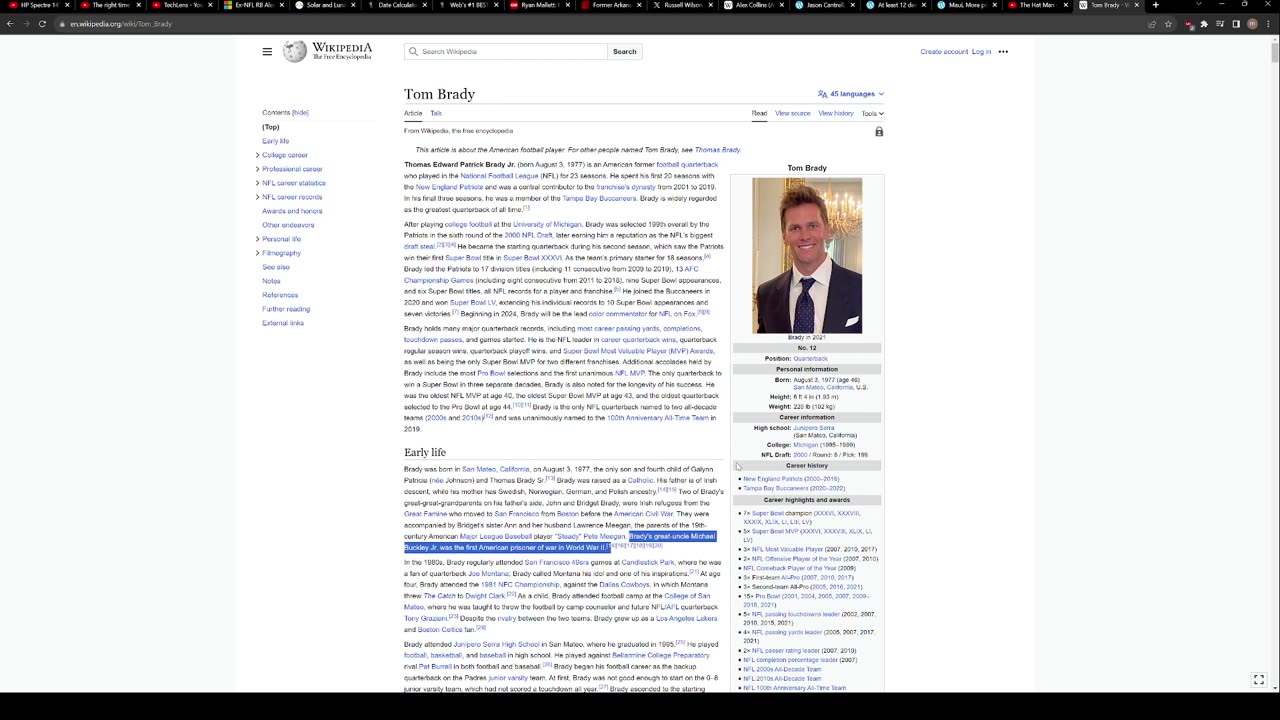The width and height of the screenshot is (1280, 720).
Task: Click the site info icon in address bar
Action: [61, 24]
